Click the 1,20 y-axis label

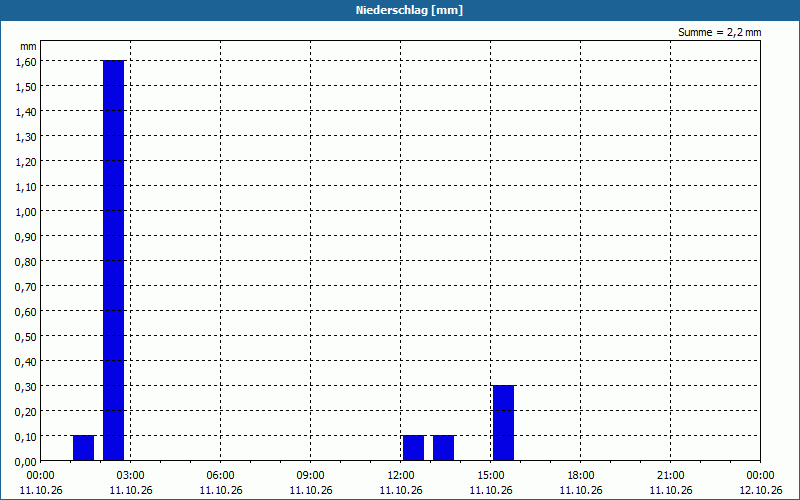(x=26, y=162)
